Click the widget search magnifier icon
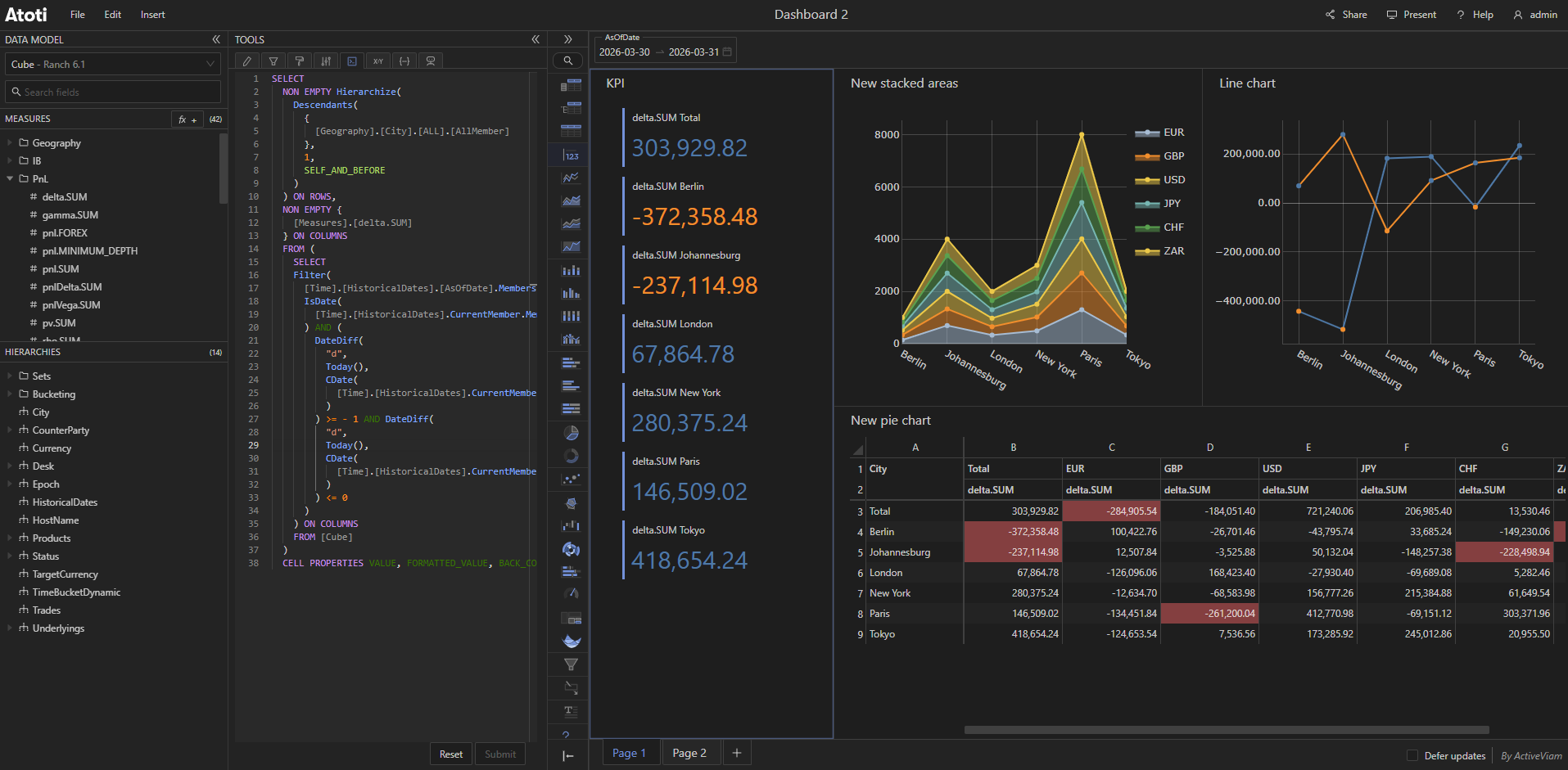The width and height of the screenshot is (1568, 770). 567,61
